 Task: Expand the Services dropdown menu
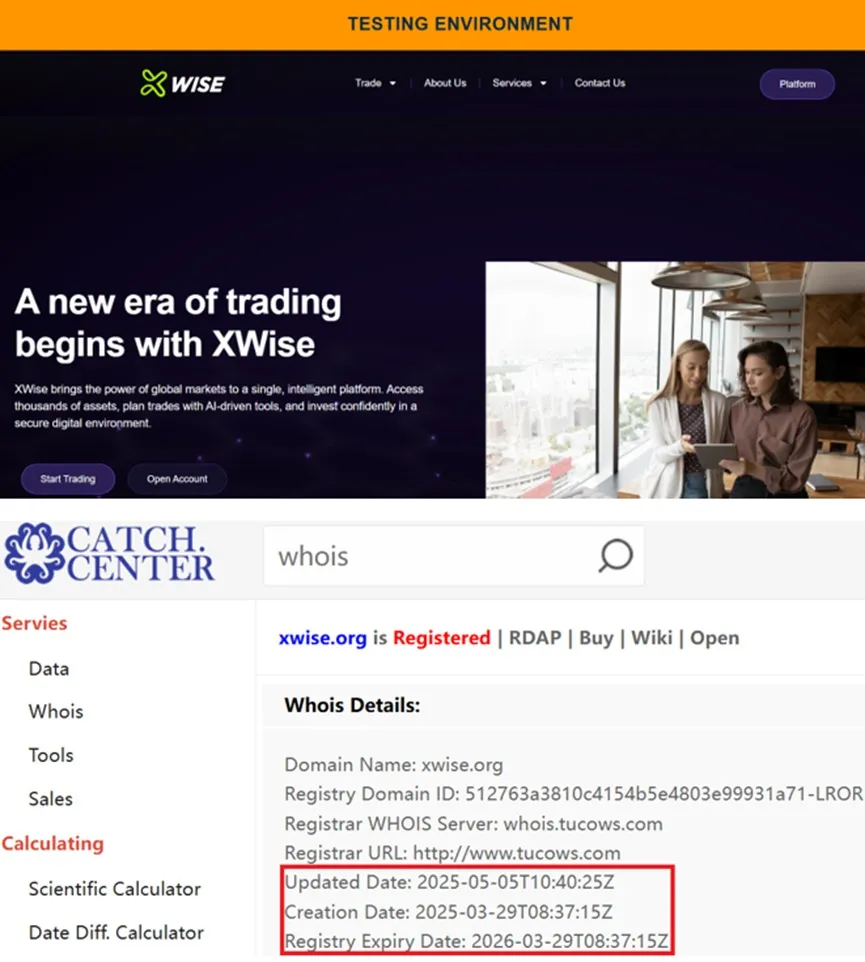coord(519,83)
